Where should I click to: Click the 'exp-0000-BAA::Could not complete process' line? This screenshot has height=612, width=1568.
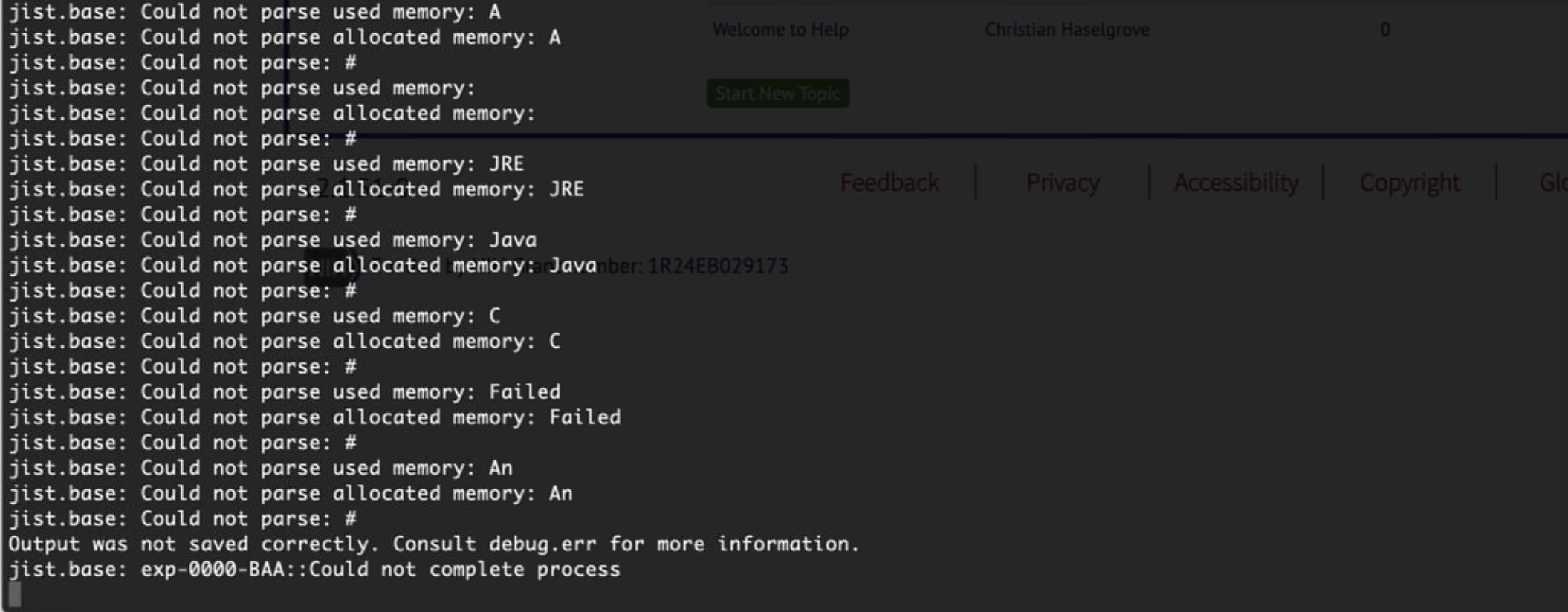coord(314,570)
